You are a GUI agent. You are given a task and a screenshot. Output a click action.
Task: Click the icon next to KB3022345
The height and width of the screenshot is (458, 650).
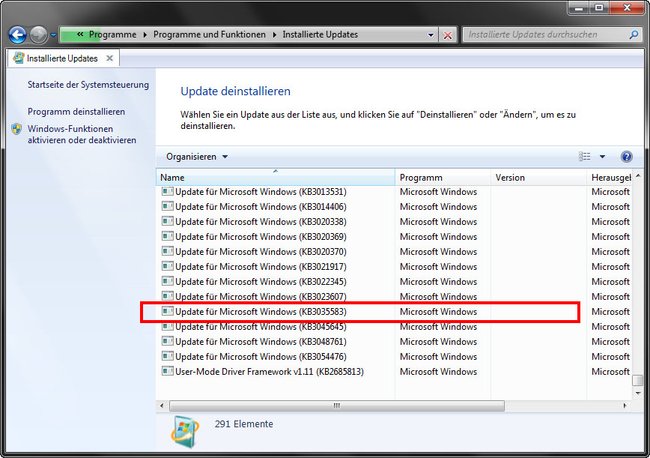pos(167,281)
